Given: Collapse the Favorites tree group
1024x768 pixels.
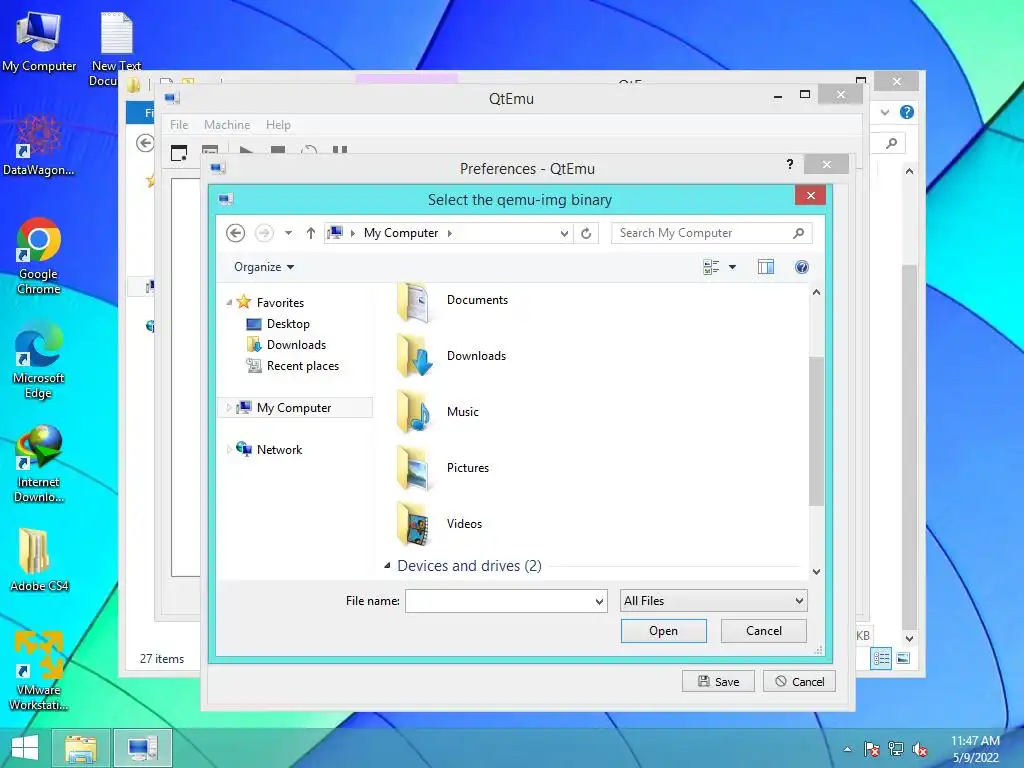Looking at the screenshot, I should [x=229, y=302].
